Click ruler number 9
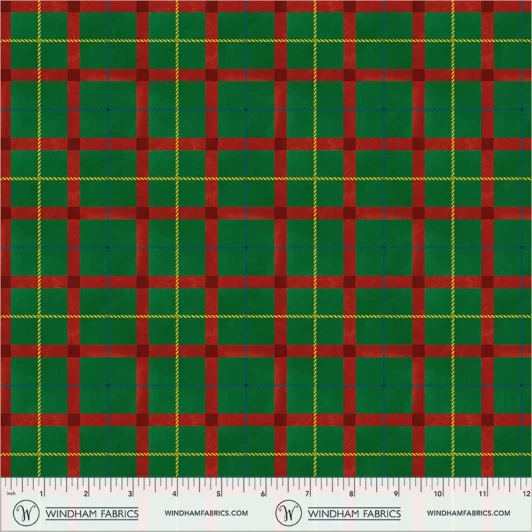Screen dimensions: 532x532 tap(396, 494)
